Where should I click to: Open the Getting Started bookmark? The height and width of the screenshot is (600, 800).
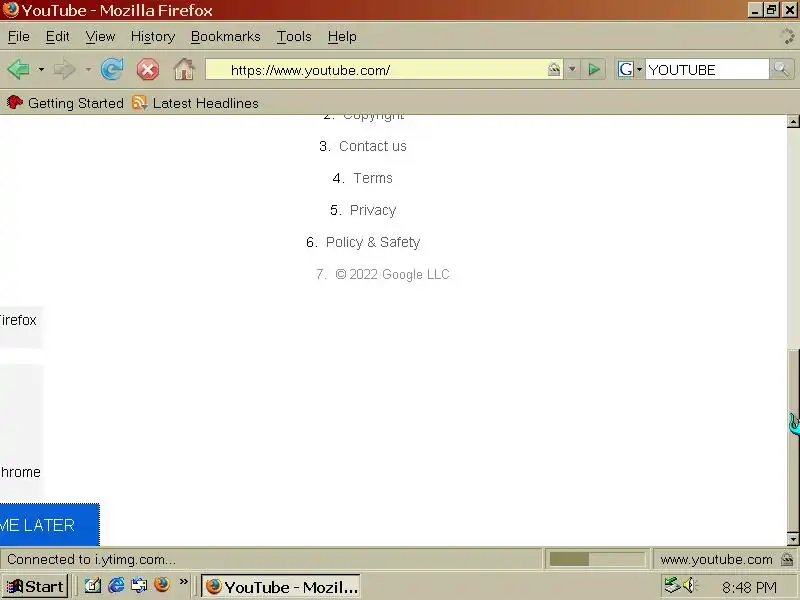[66, 103]
